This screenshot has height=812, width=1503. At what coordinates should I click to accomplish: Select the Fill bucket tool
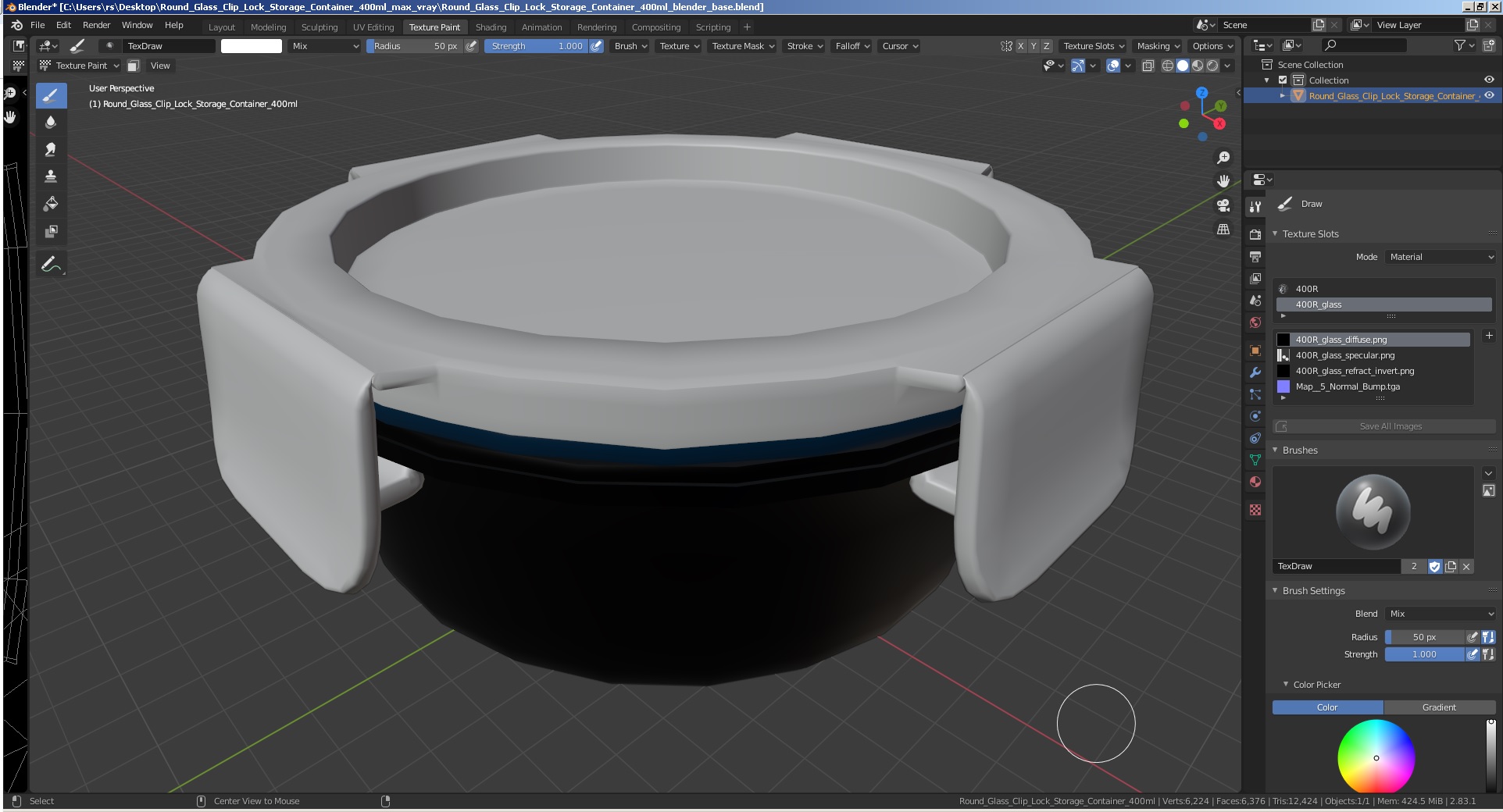[x=51, y=204]
